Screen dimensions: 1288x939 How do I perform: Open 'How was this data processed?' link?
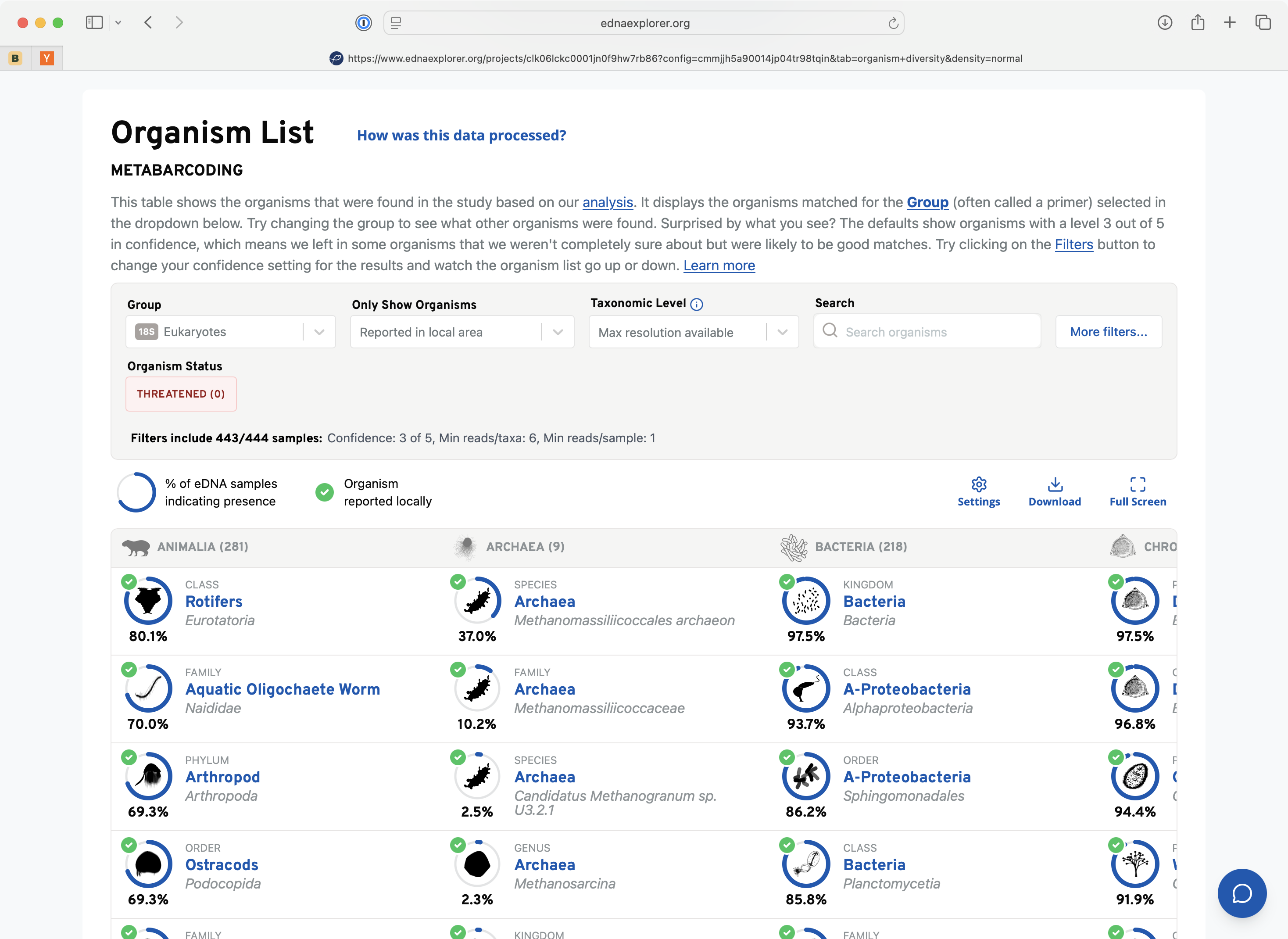462,135
